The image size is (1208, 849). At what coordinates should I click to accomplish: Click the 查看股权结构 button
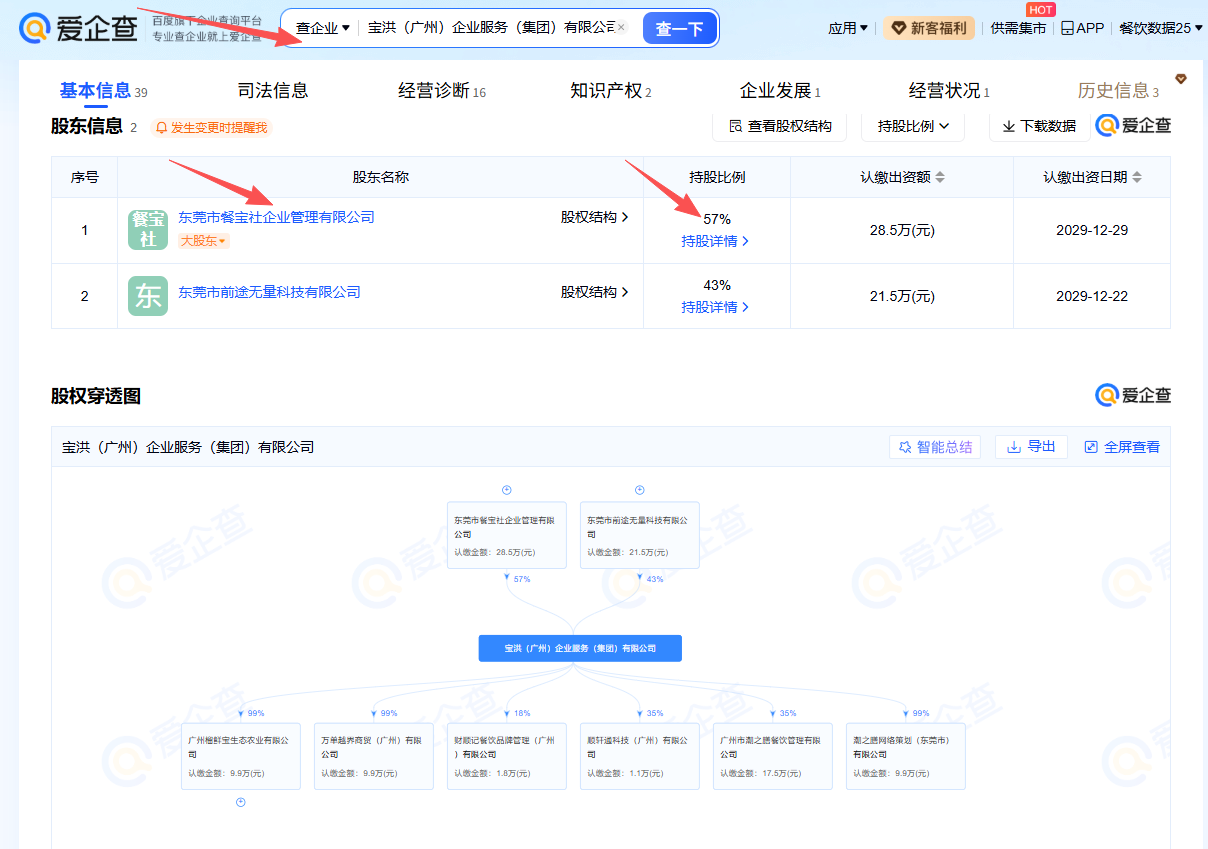pyautogui.click(x=780, y=126)
